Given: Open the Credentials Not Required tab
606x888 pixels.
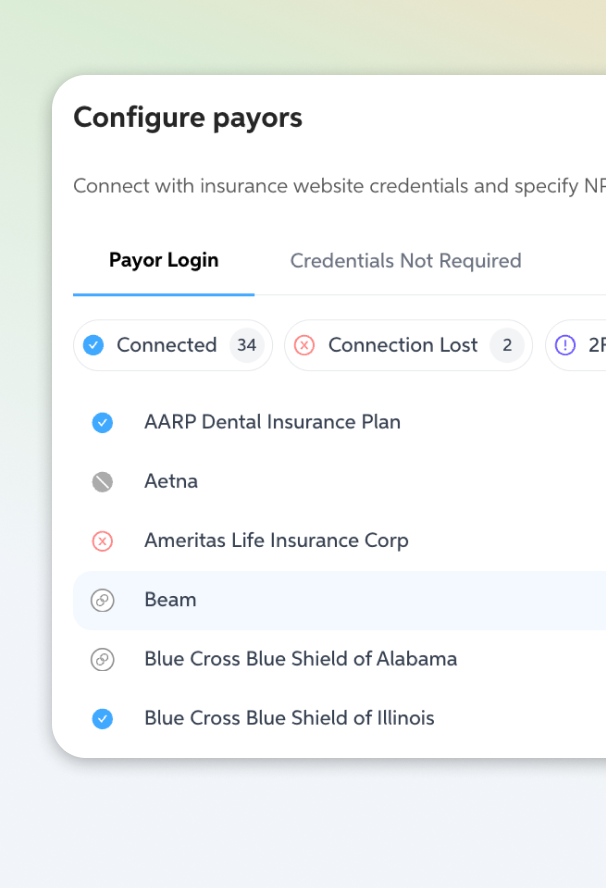Looking at the screenshot, I should 405,261.
